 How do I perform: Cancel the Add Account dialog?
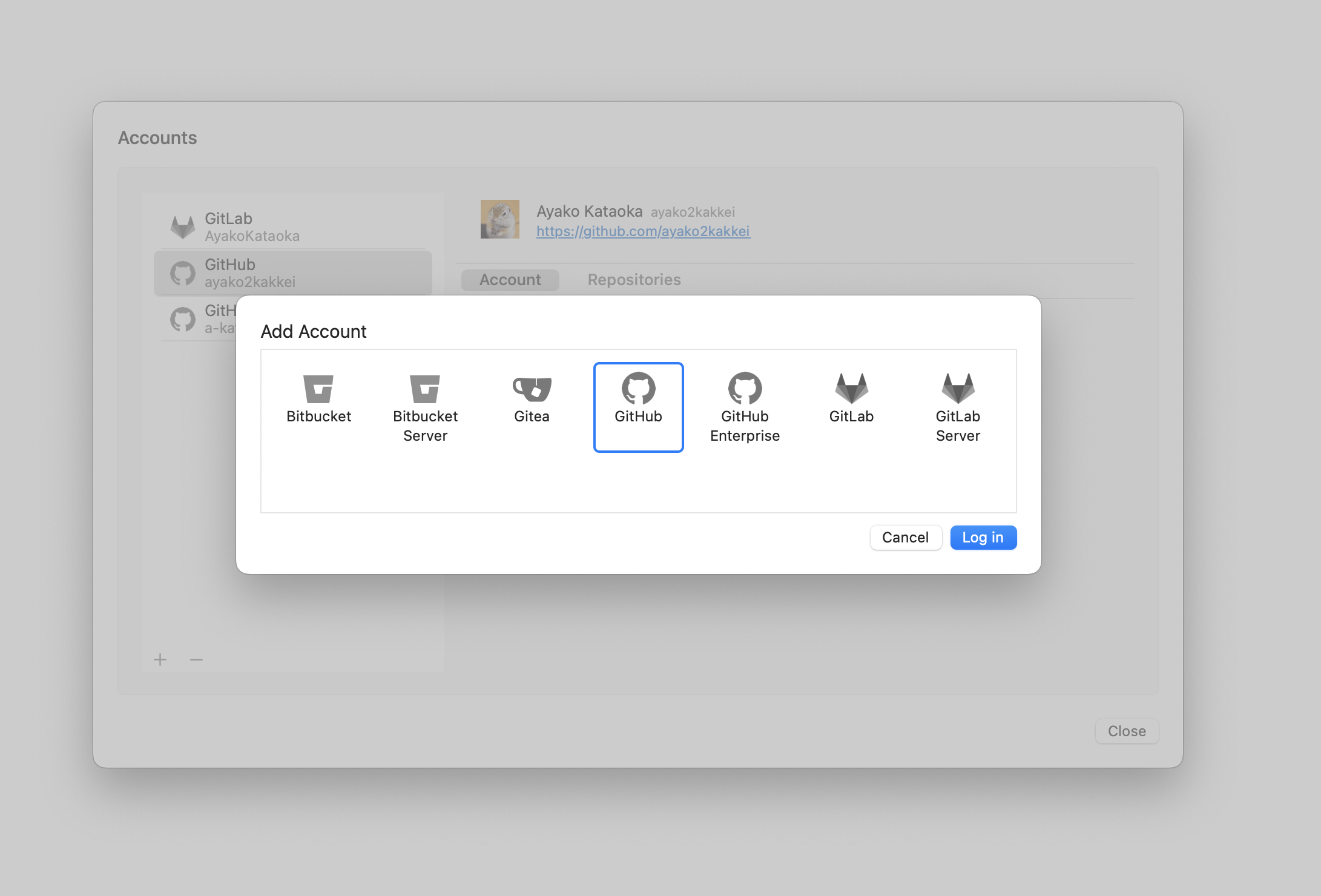tap(905, 538)
